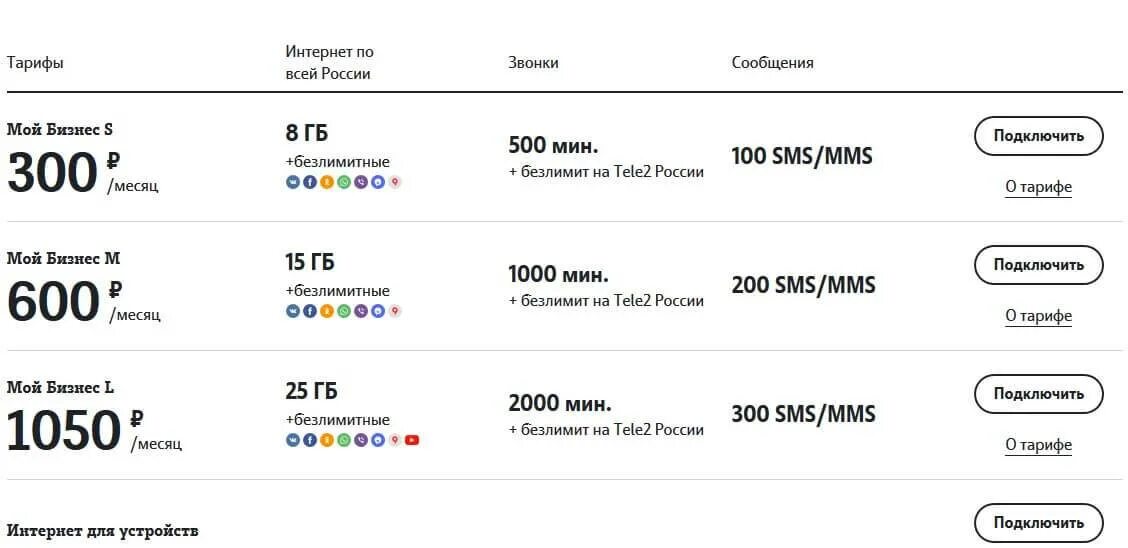This screenshot has width=1128, height=548.
Task: Click the Интернет для устройств heading
Action: click(x=103, y=530)
